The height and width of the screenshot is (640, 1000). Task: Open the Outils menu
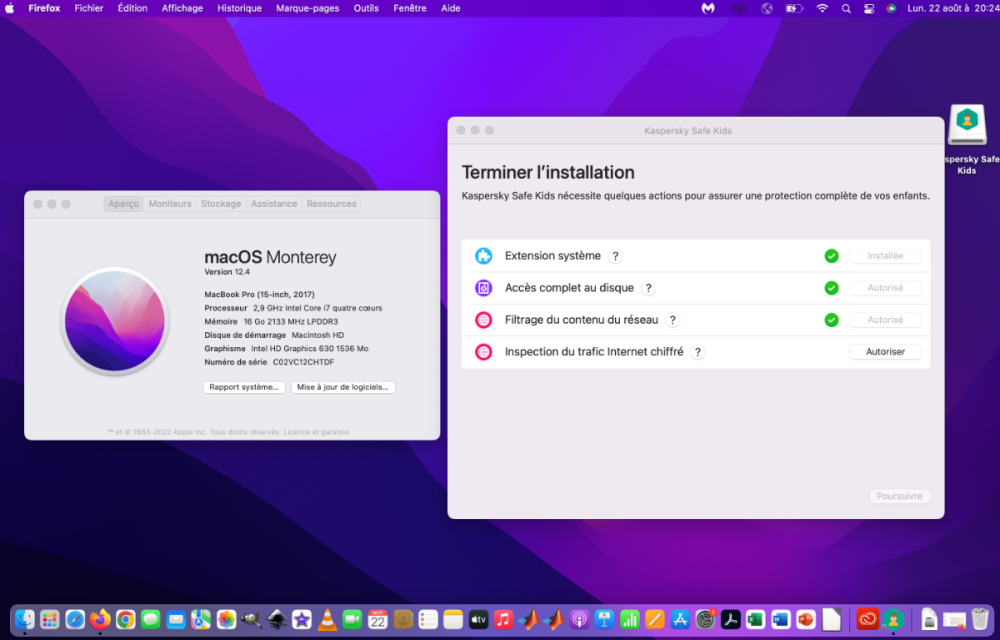(366, 8)
